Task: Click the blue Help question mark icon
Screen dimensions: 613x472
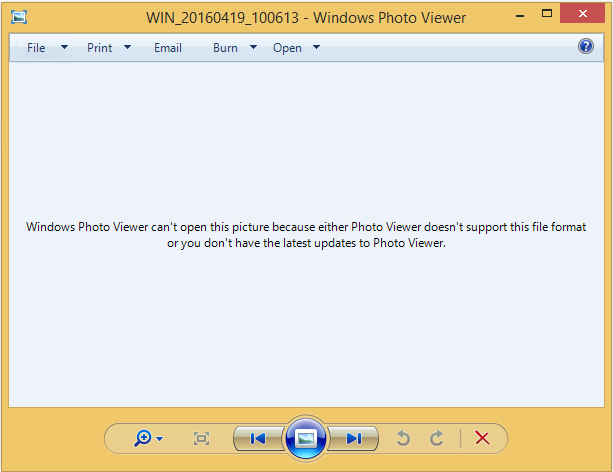Action: pyautogui.click(x=586, y=46)
